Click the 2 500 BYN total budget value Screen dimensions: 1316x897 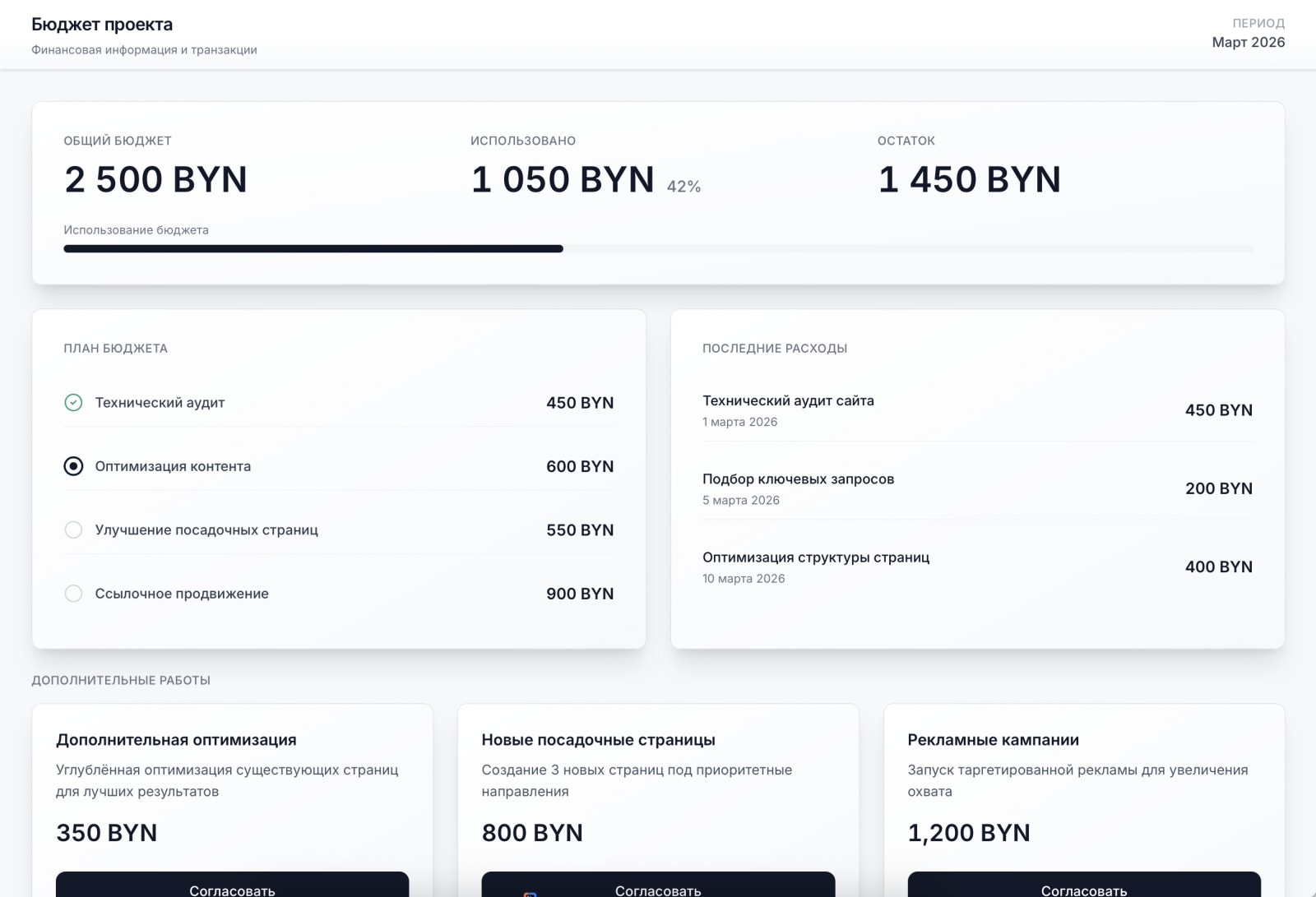[x=155, y=179]
